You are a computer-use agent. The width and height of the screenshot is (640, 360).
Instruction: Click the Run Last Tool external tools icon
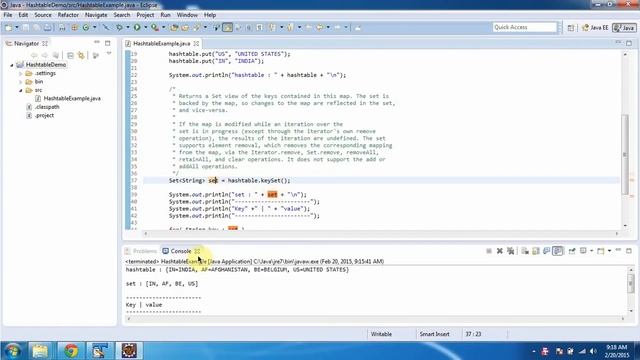tap(155, 27)
